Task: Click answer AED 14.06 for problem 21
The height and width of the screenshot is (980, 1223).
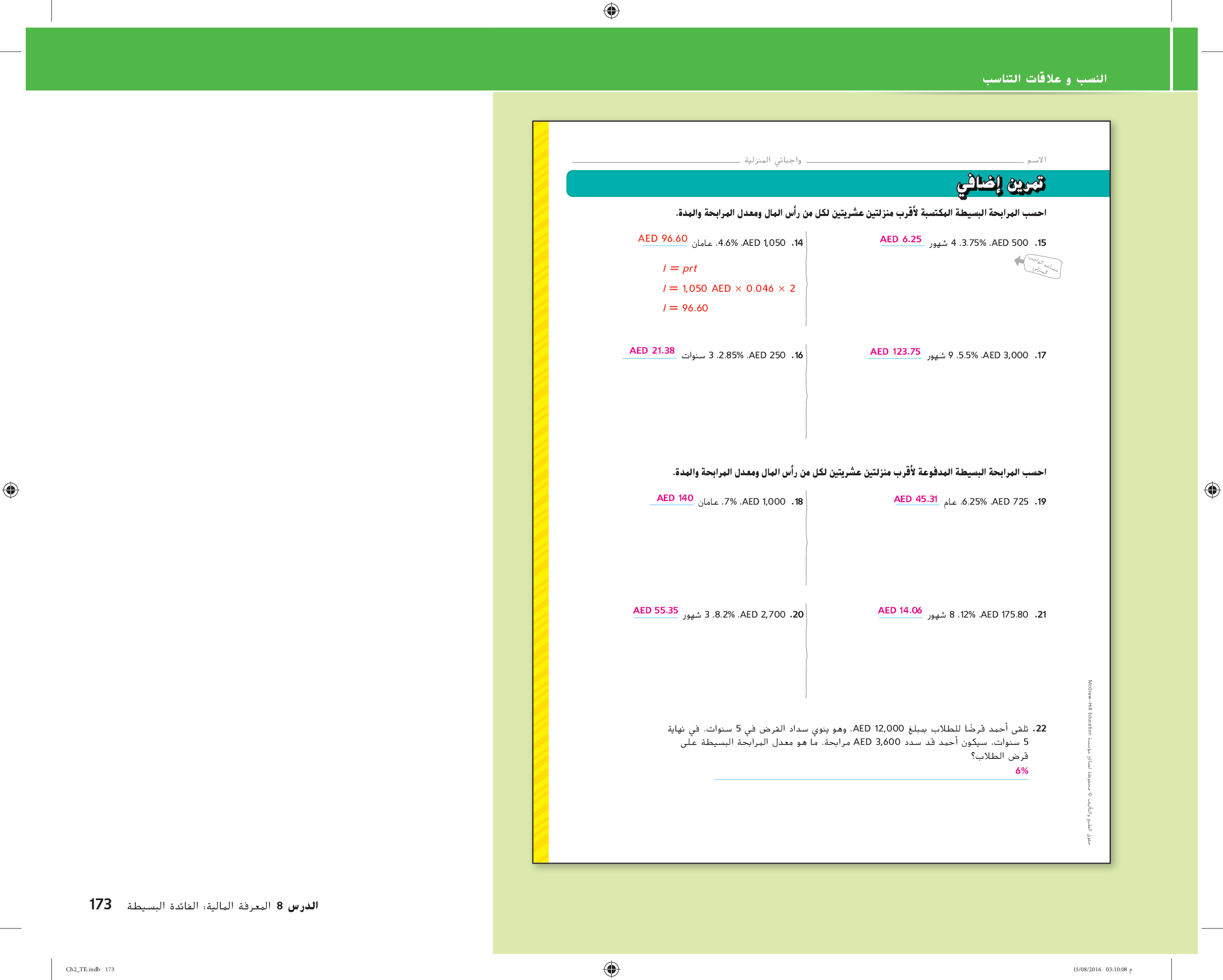Action: (x=900, y=610)
